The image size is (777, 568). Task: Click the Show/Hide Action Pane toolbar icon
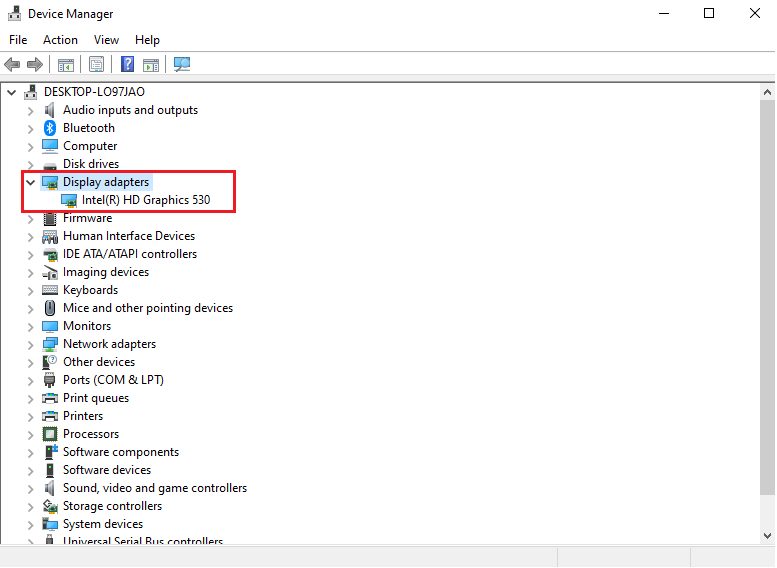pos(151,64)
